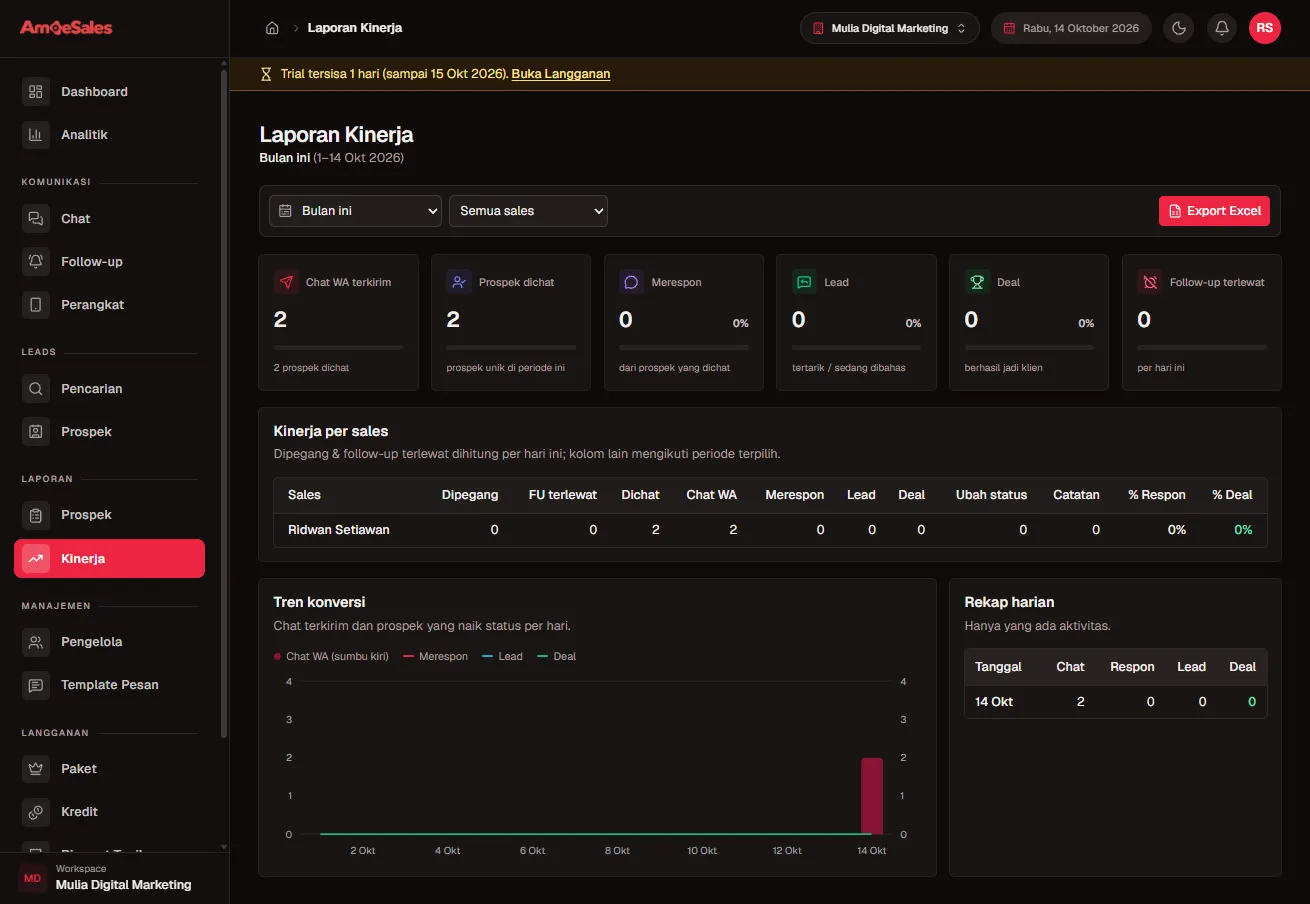Image resolution: width=1310 pixels, height=904 pixels.
Task: Click the 14 Okt row in Rekap harian
Action: coord(1115,702)
